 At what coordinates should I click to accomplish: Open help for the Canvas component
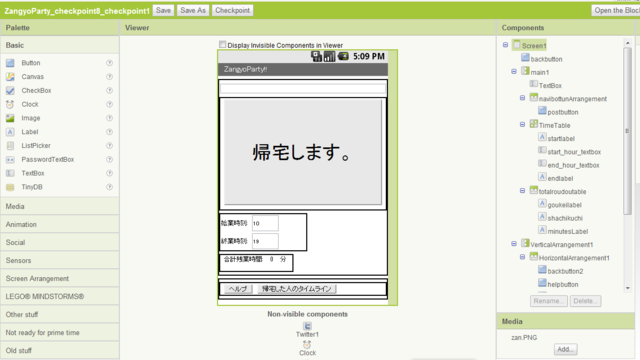pyautogui.click(x=109, y=77)
